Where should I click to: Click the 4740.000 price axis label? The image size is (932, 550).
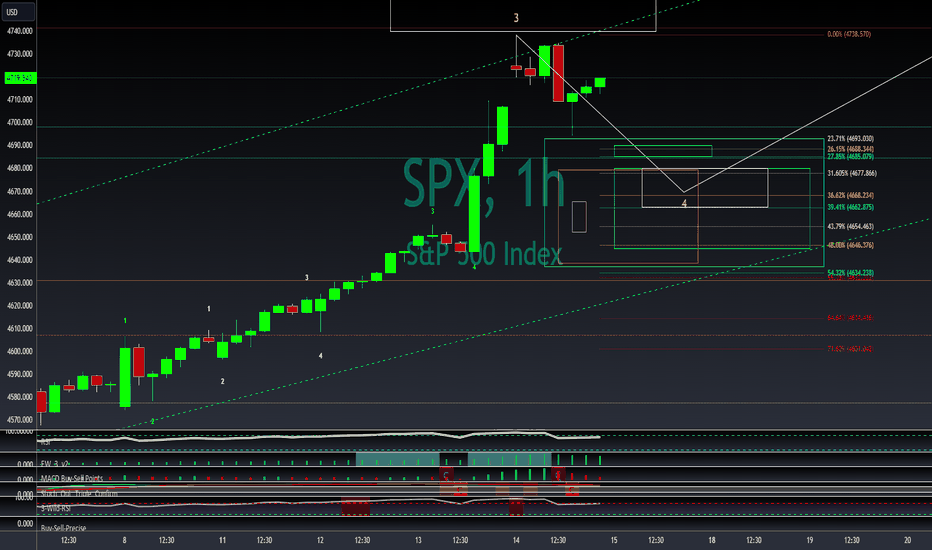click(x=20, y=31)
